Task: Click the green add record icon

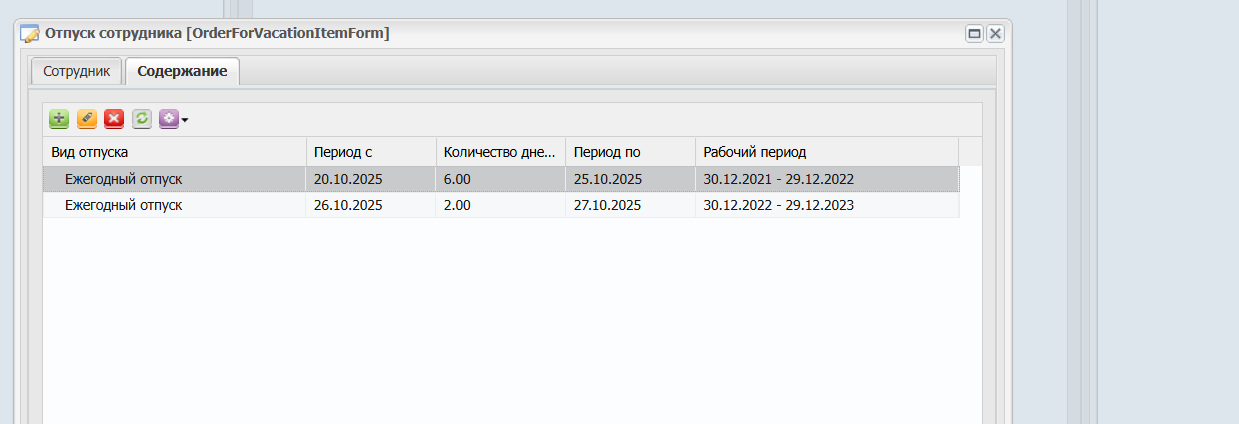Action: pyautogui.click(x=59, y=119)
